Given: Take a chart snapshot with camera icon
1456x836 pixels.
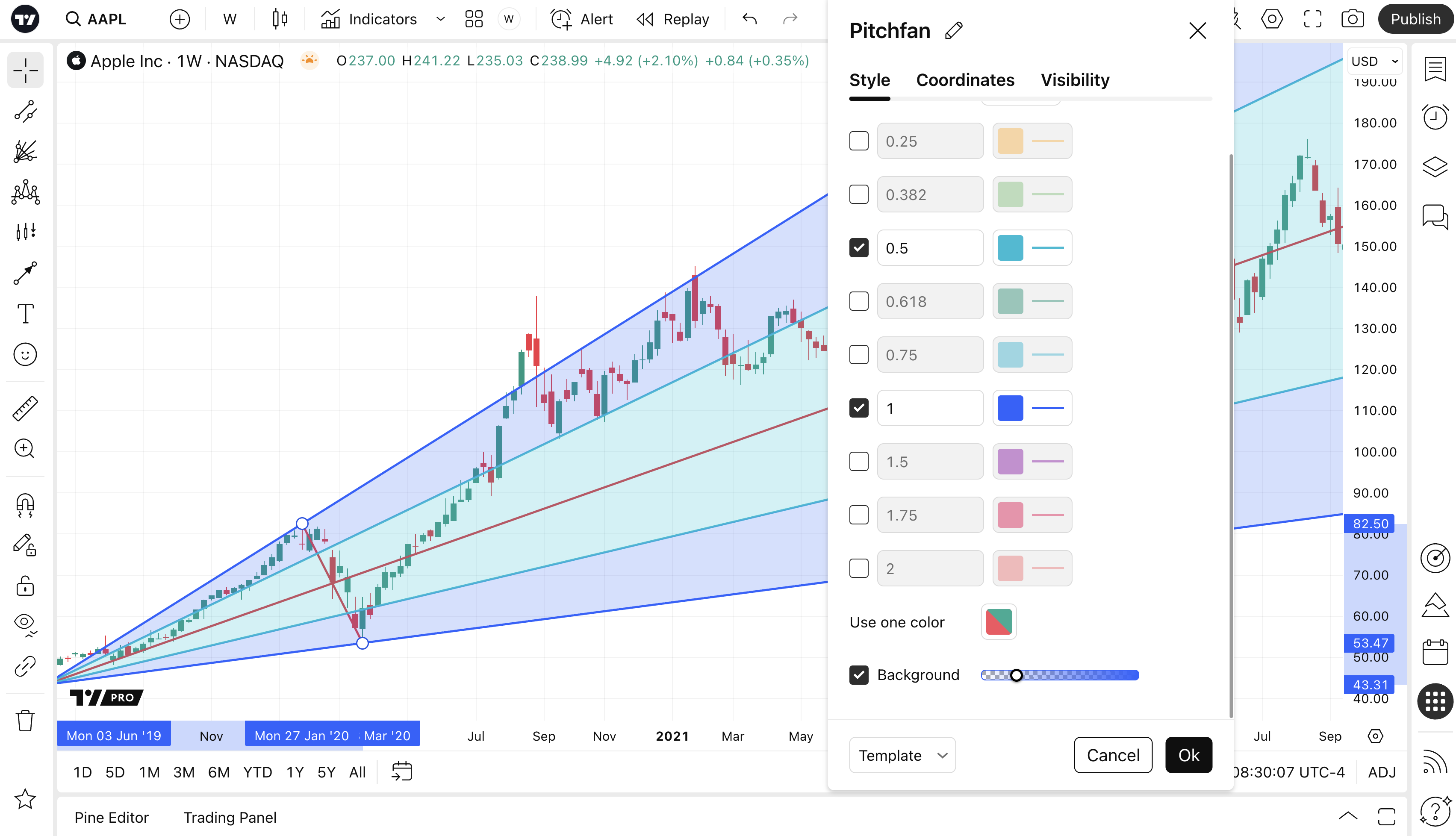Looking at the screenshot, I should pyautogui.click(x=1352, y=19).
